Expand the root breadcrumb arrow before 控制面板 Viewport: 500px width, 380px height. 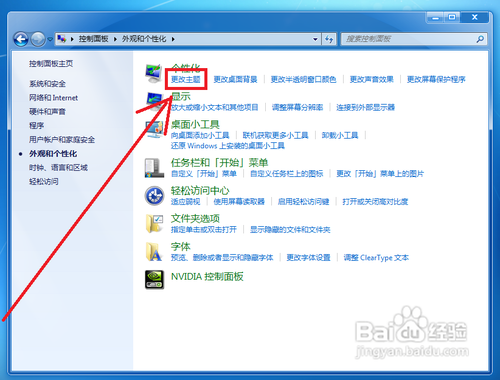tap(72, 39)
